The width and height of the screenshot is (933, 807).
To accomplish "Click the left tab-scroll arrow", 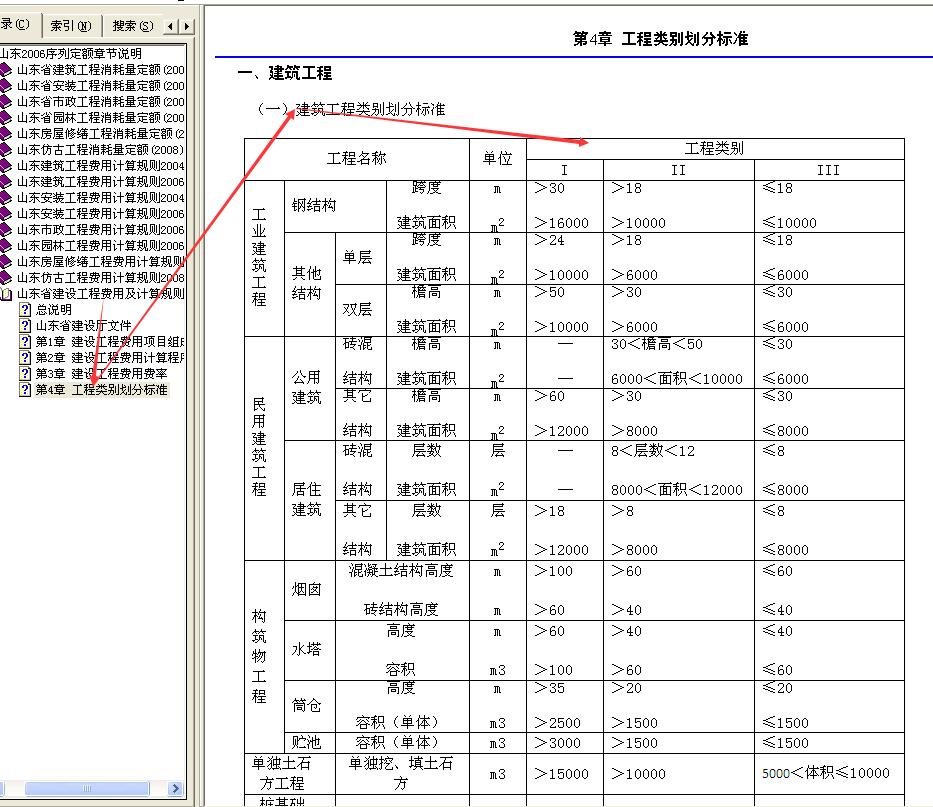I will 171,26.
